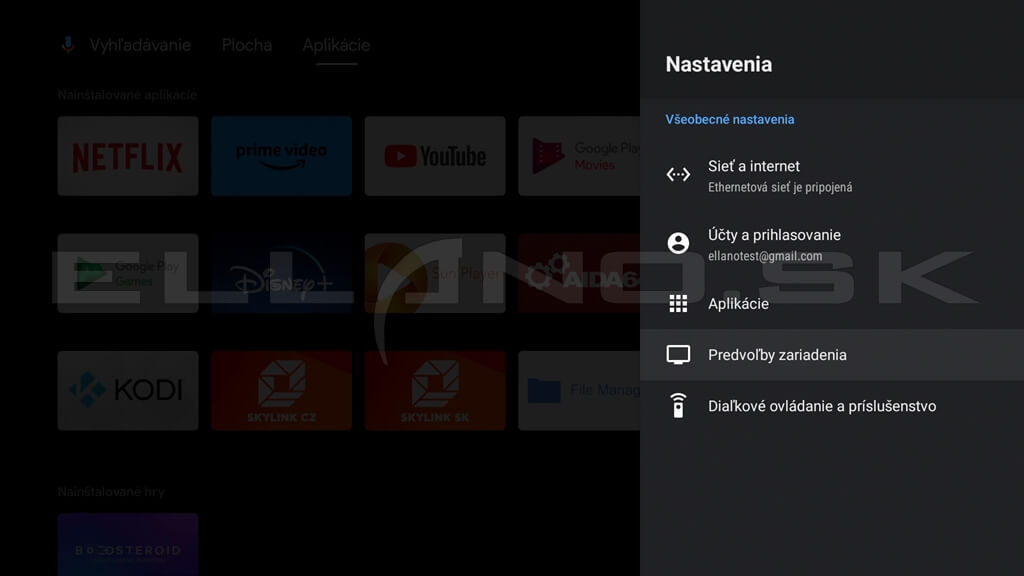
Task: Open Google Play Movies tile
Action: [579, 156]
